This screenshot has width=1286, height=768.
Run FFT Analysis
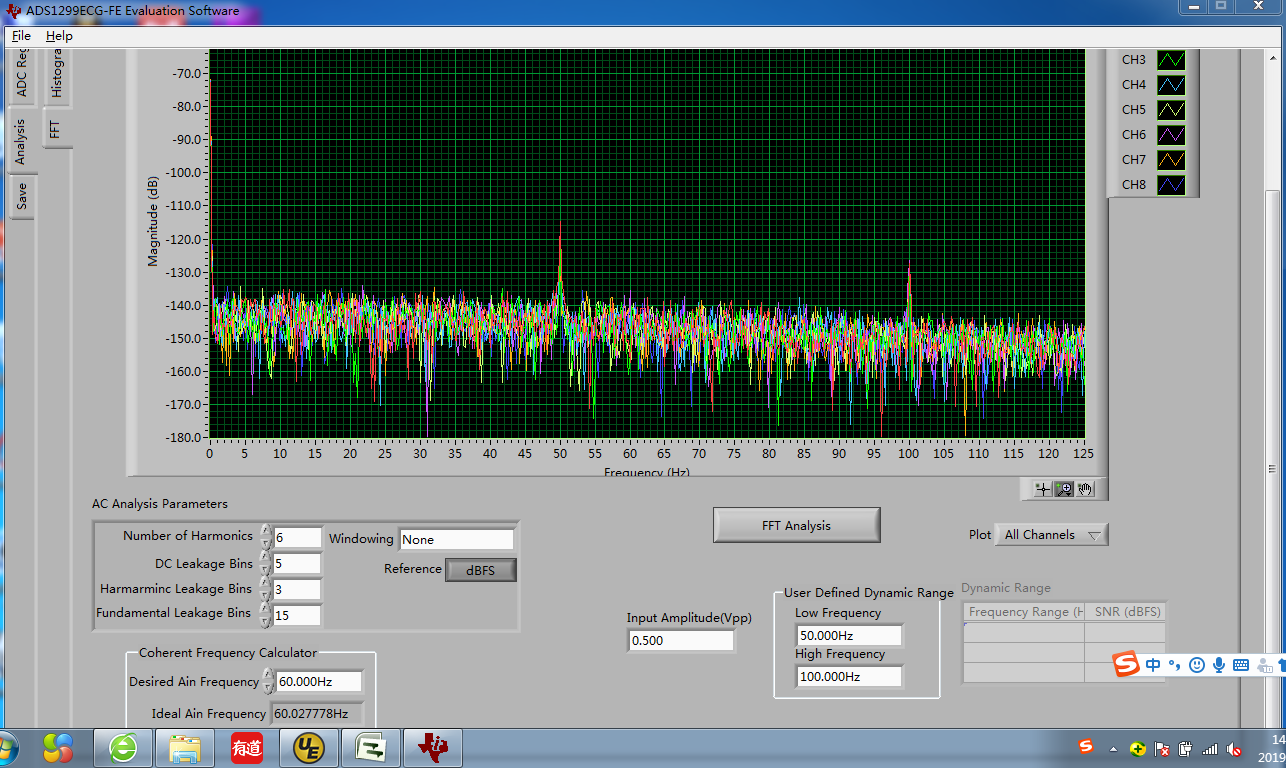click(796, 524)
